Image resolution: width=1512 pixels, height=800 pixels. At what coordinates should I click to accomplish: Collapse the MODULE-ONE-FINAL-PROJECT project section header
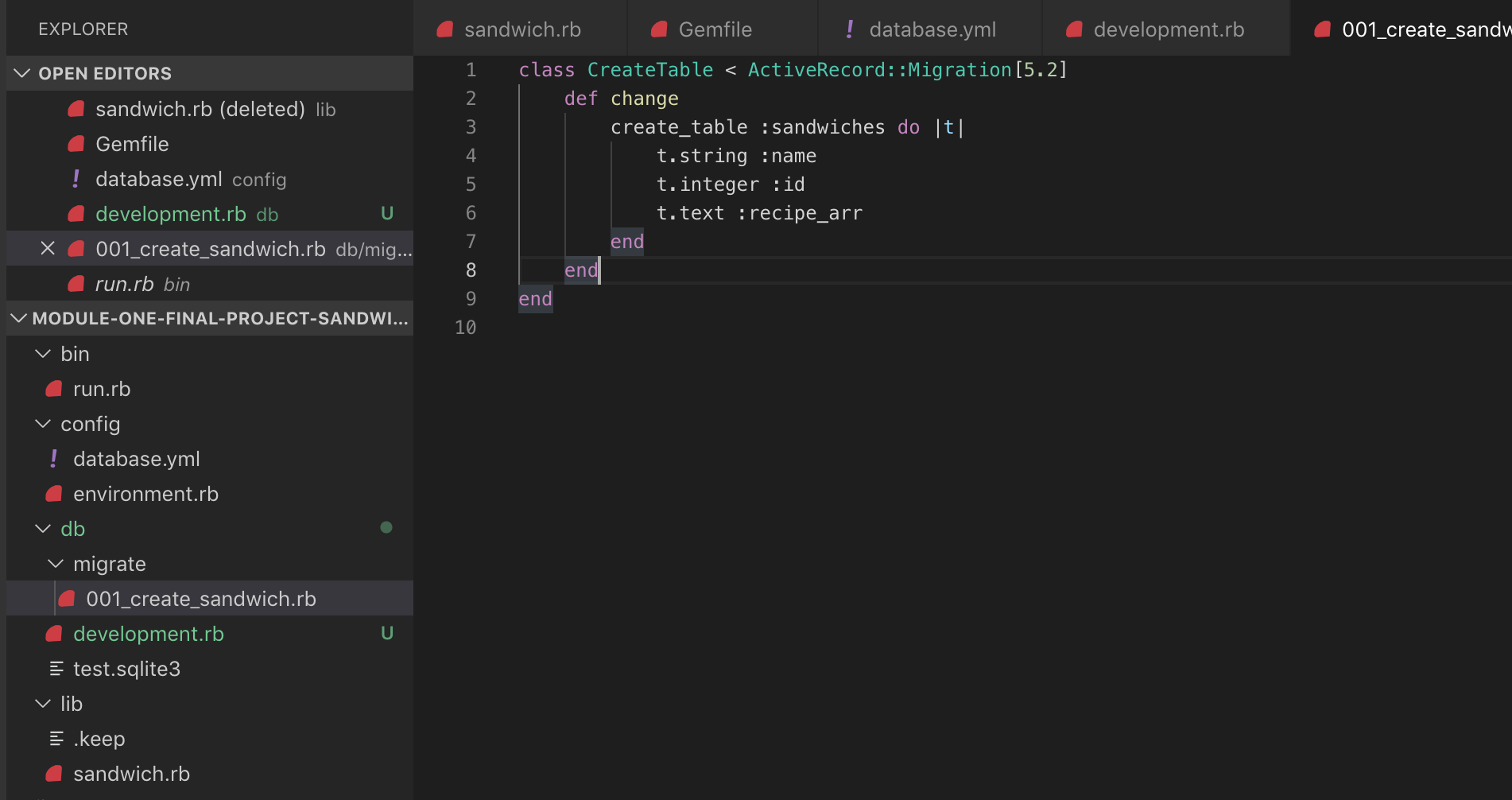(19, 318)
